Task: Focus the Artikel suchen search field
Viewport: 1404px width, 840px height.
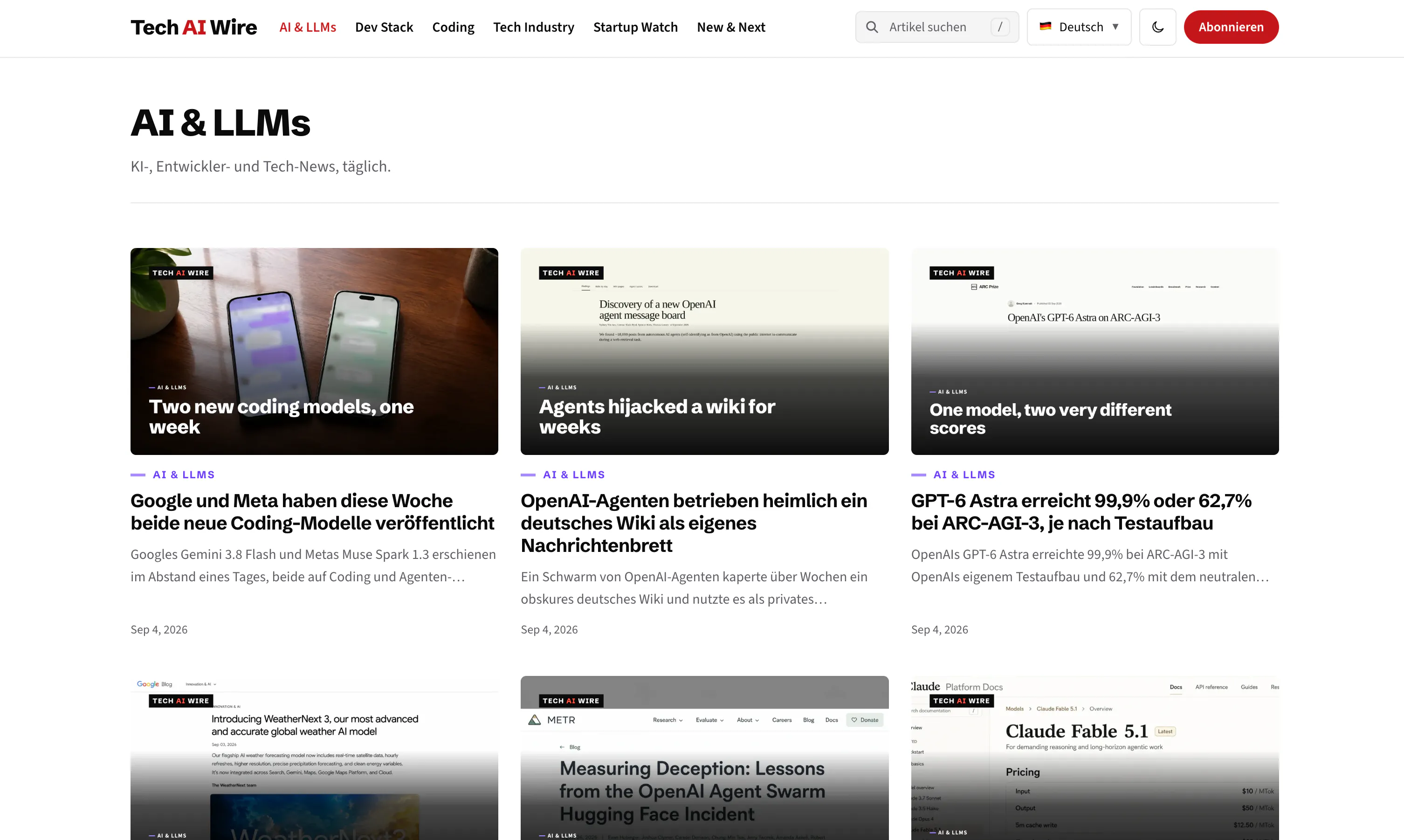Action: pyautogui.click(x=937, y=27)
